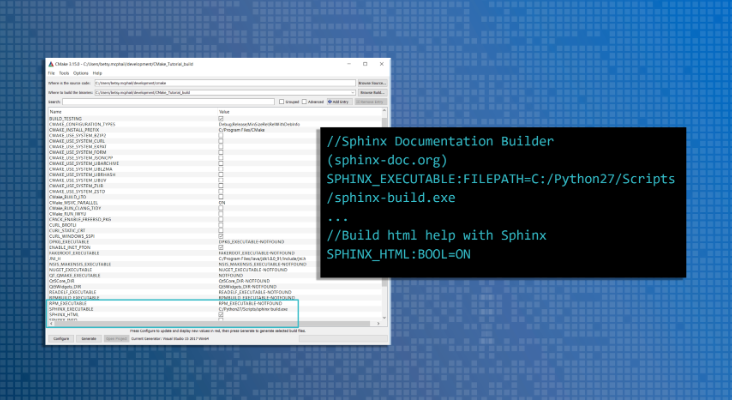Click the cache list scroll-up arrow
The height and width of the screenshot is (400, 732).
point(384,111)
